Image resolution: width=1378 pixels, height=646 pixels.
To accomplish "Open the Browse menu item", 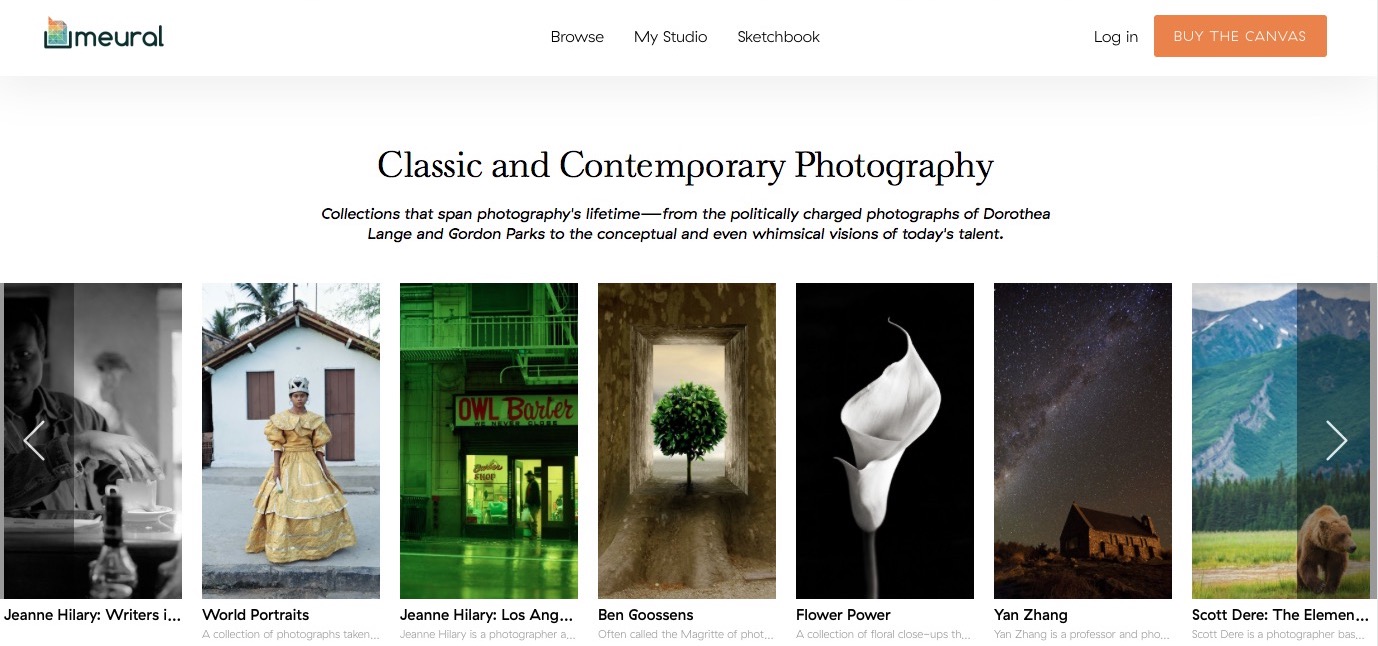I will click(577, 37).
